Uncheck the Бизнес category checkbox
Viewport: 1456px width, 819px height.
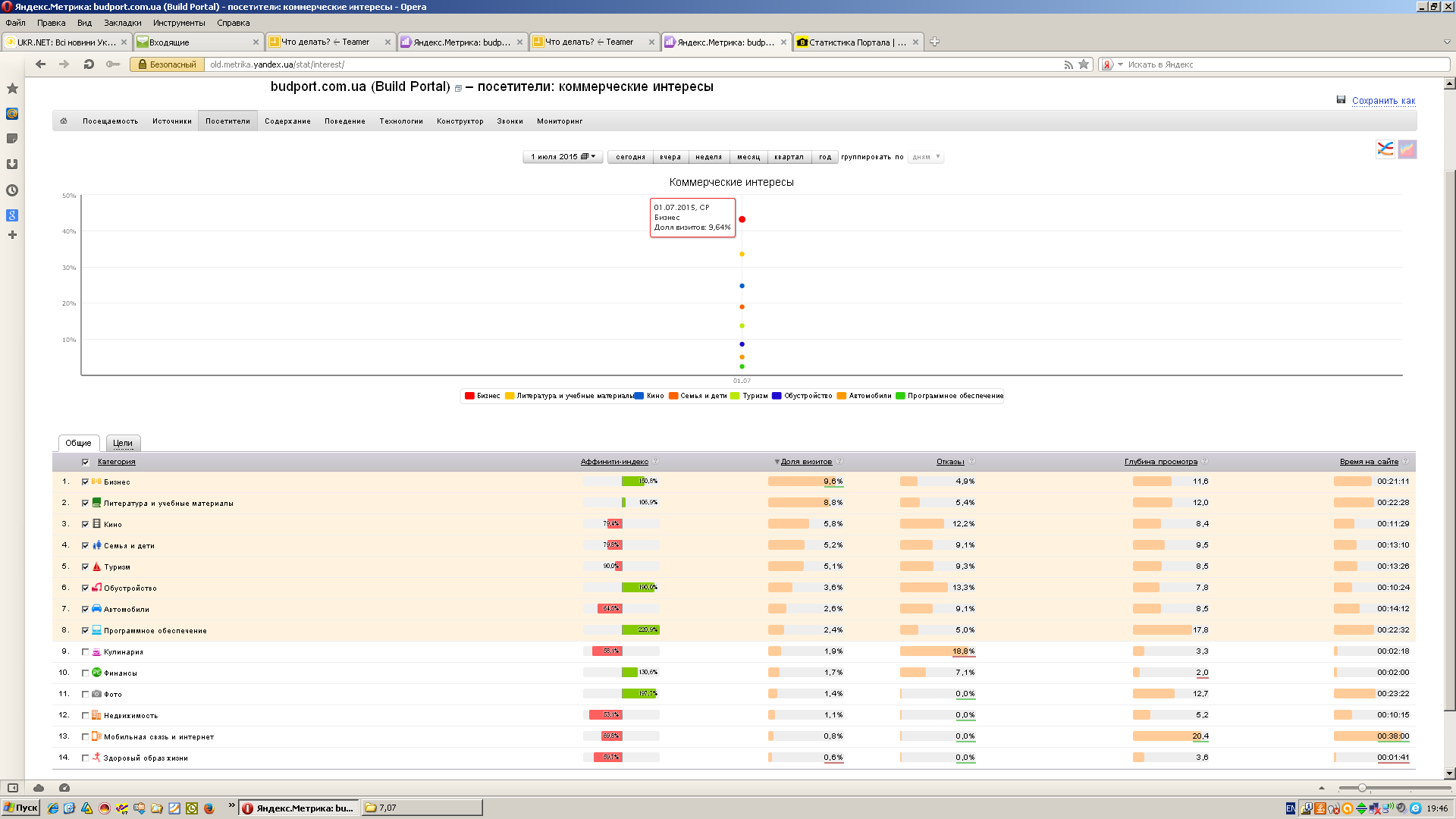point(85,482)
